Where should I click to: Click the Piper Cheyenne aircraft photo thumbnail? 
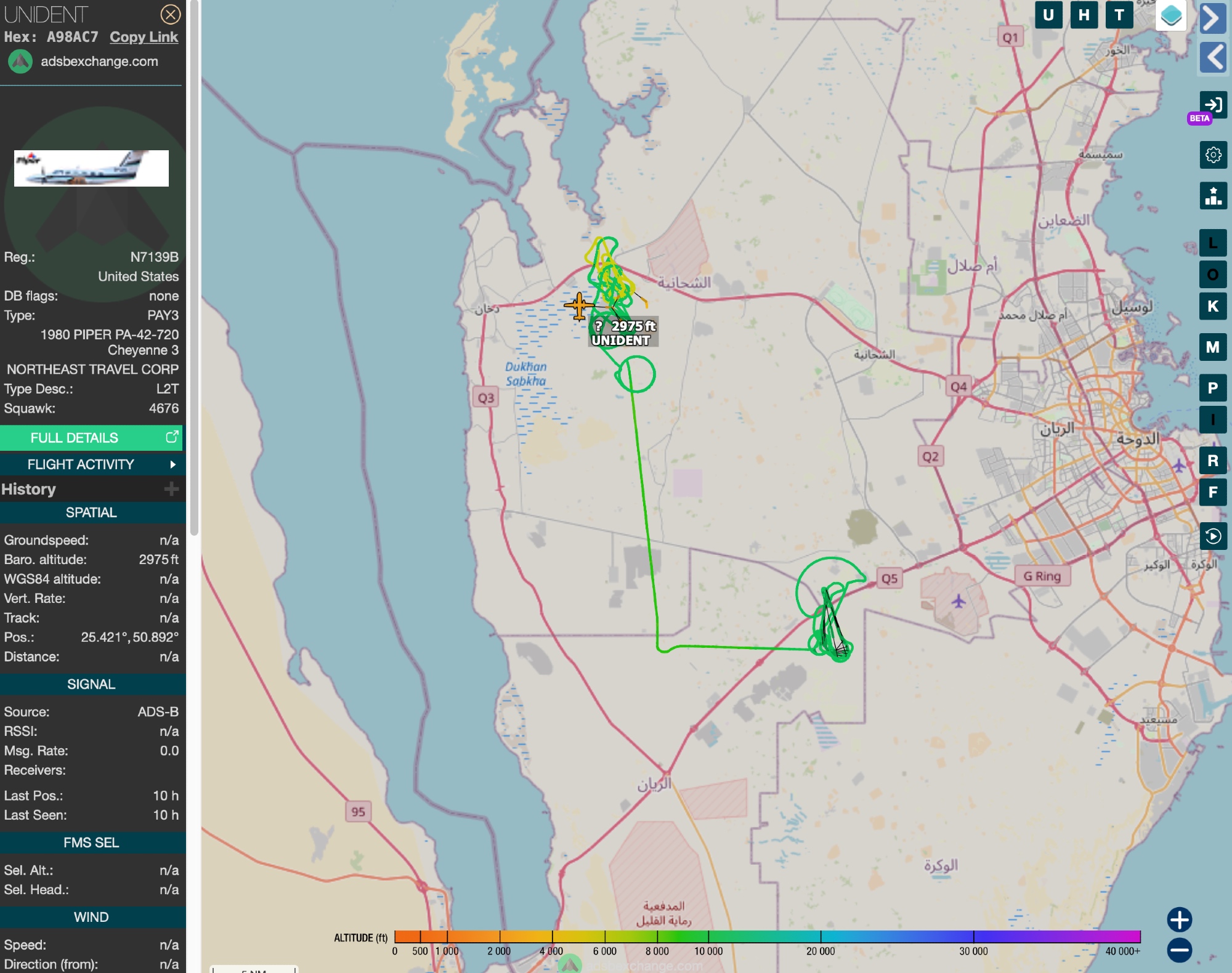click(x=91, y=168)
